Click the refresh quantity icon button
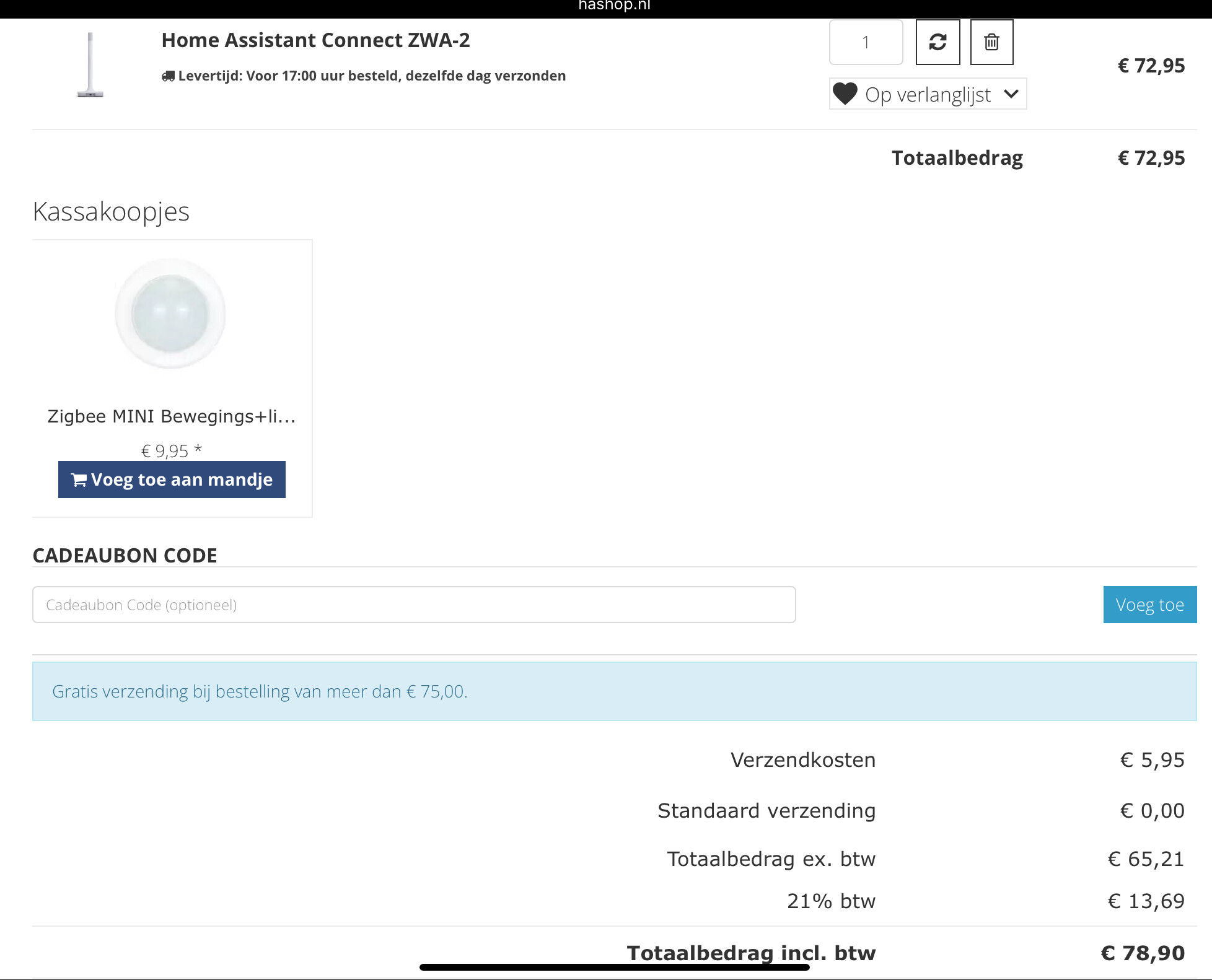1212x980 pixels. pos(938,42)
